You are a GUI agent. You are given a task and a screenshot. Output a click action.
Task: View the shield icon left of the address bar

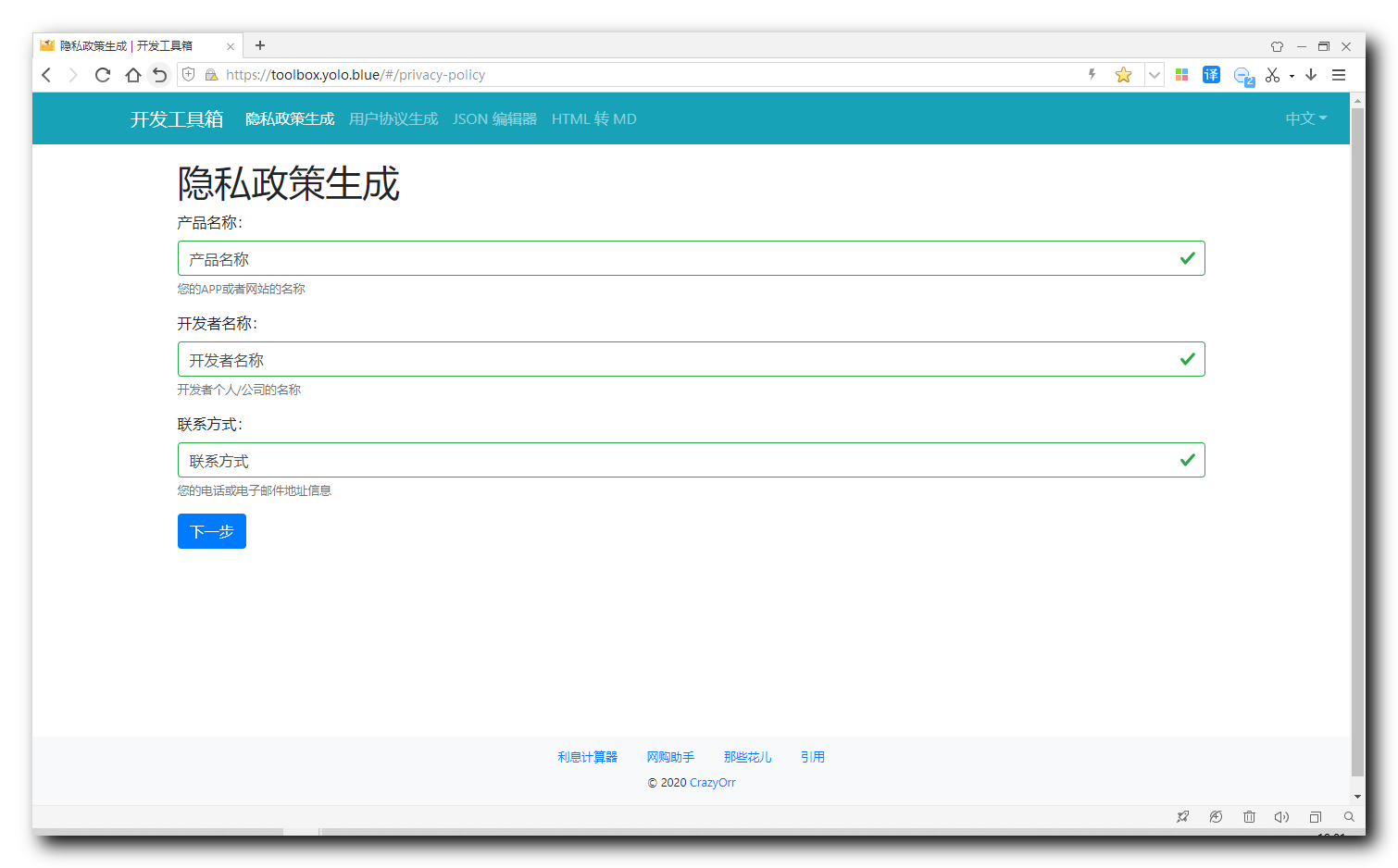(188, 75)
